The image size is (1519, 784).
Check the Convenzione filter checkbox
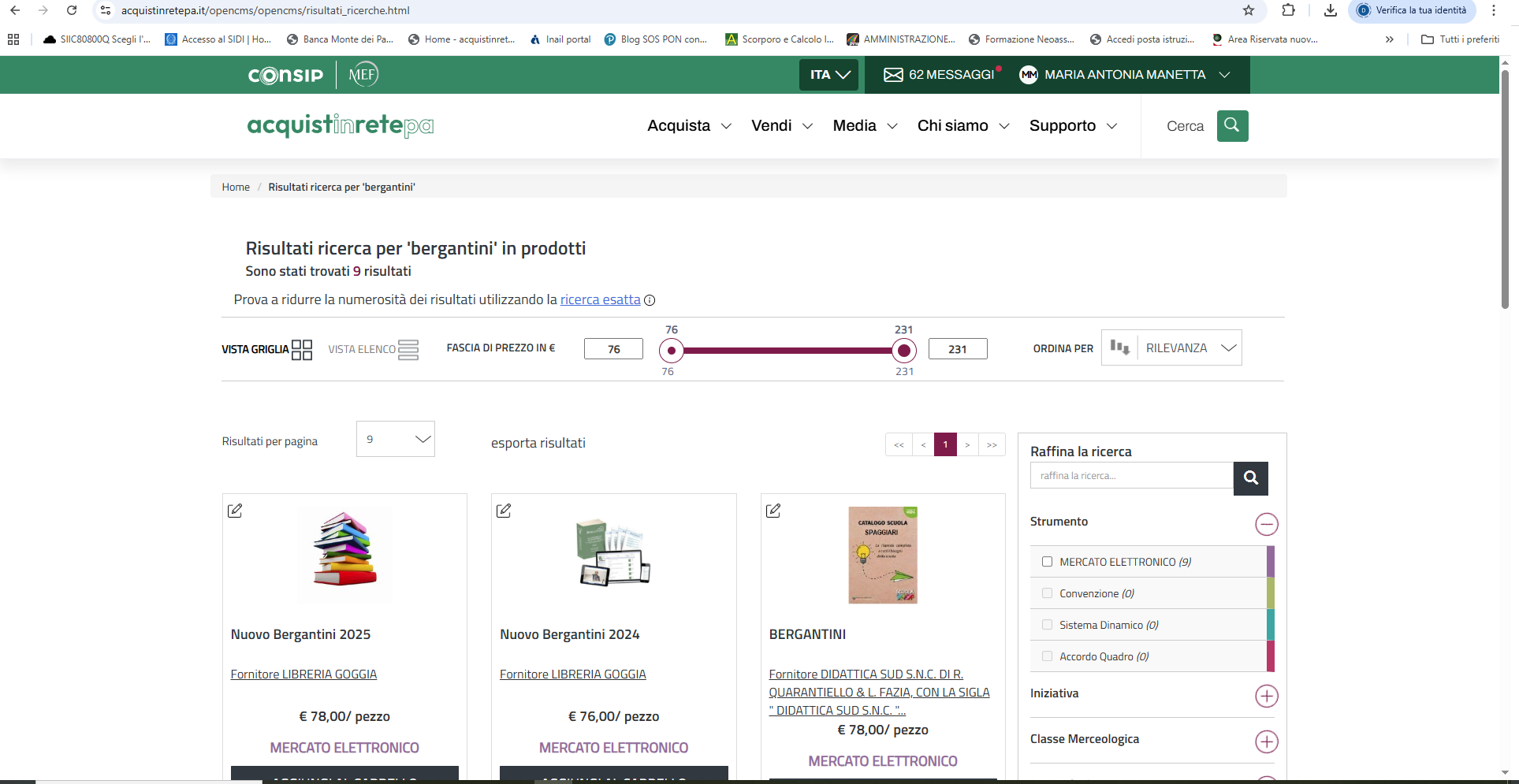point(1047,593)
